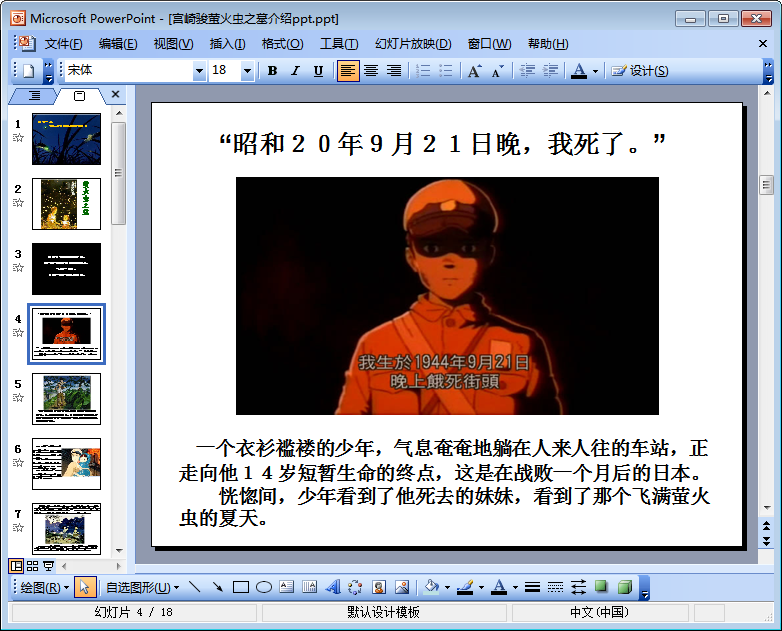The image size is (782, 631).
Task: Open the 帮助(H) menu
Action: click(x=548, y=44)
